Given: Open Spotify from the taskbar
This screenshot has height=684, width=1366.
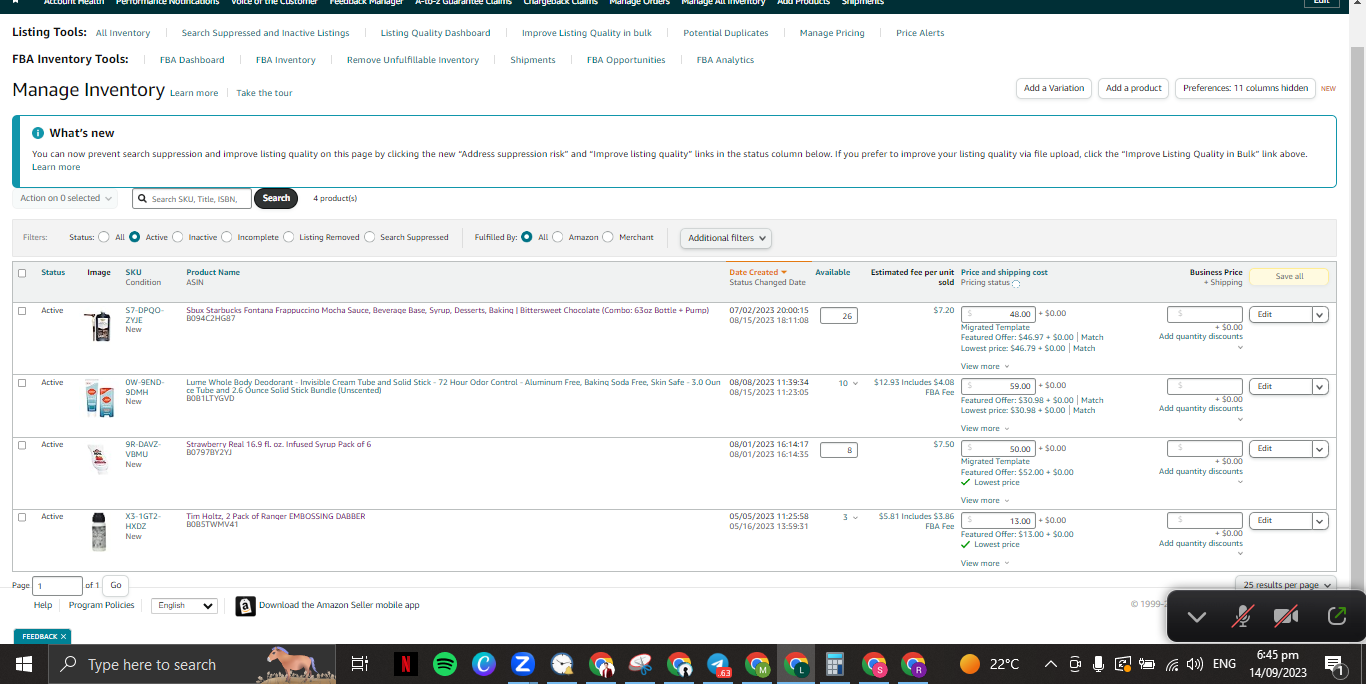Looking at the screenshot, I should [445, 664].
